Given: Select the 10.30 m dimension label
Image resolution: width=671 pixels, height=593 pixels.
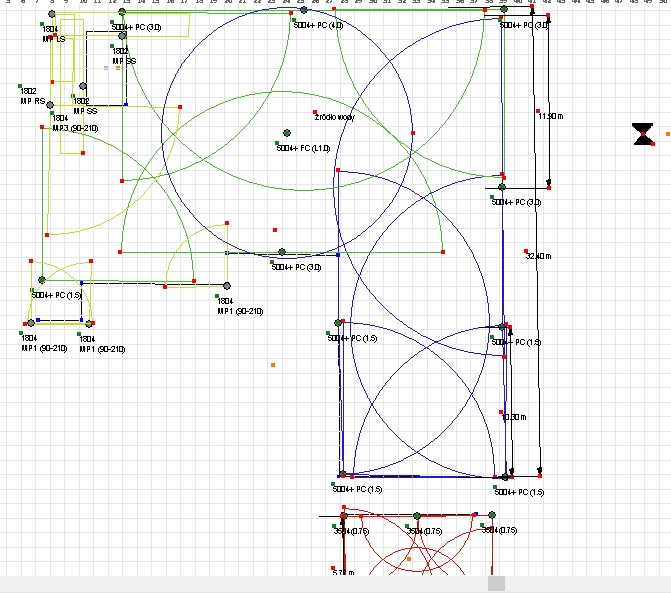Looking at the screenshot, I should pyautogui.click(x=513, y=417).
